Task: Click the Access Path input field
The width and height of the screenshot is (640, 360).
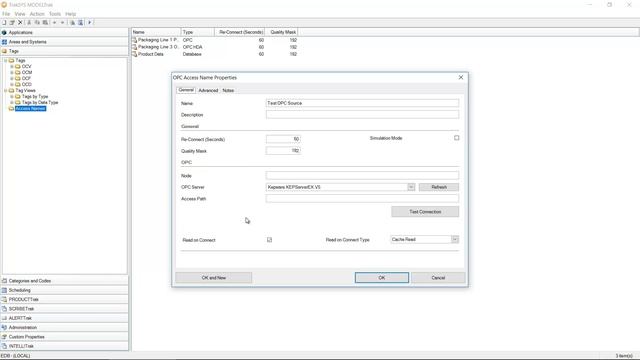Action: coord(362,198)
